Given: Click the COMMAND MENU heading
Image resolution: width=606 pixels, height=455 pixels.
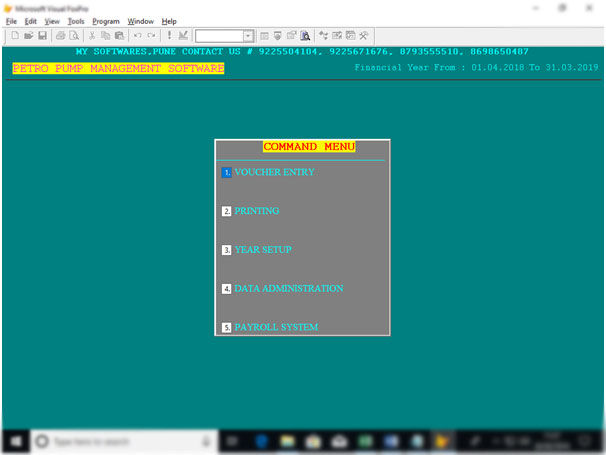Looking at the screenshot, I should 309,147.
